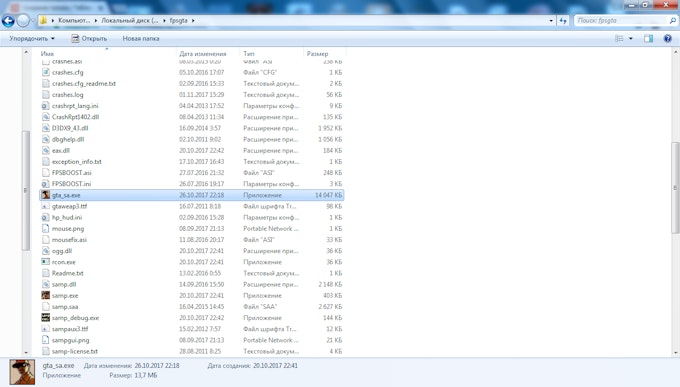Select the CrashRpt1402.dll file icon
The height and width of the screenshot is (387, 680).
46,117
